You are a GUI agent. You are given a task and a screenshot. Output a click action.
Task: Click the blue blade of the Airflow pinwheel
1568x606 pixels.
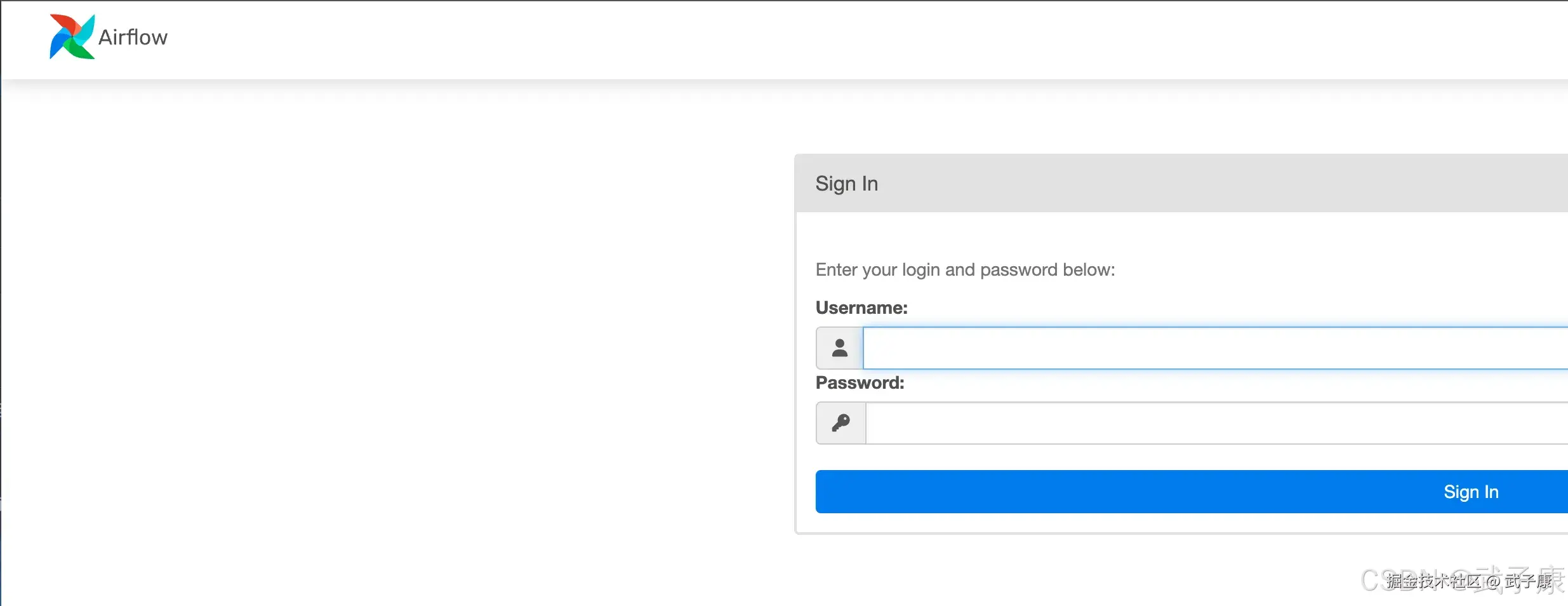[x=57, y=46]
